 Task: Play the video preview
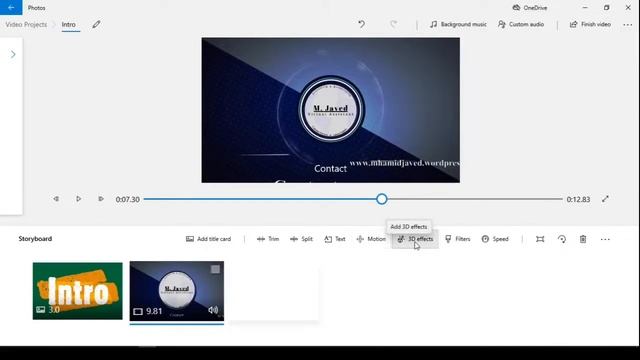pos(78,199)
